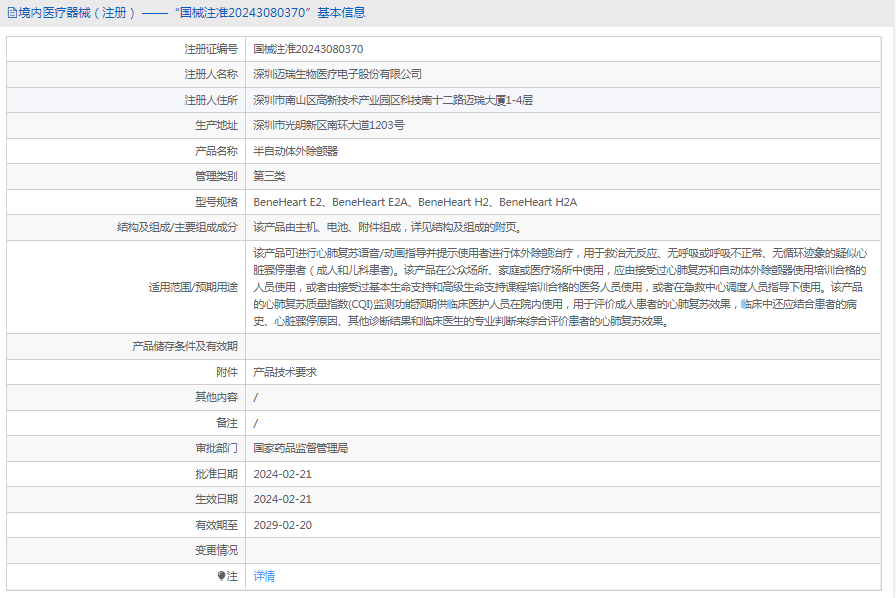Click the approval department 国家药品监督管理局
The width and height of the screenshot is (896, 598).
(301, 448)
